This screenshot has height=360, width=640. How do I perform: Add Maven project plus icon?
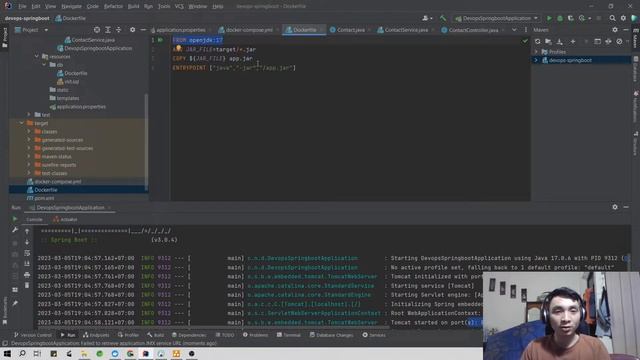pyautogui.click(x=573, y=42)
